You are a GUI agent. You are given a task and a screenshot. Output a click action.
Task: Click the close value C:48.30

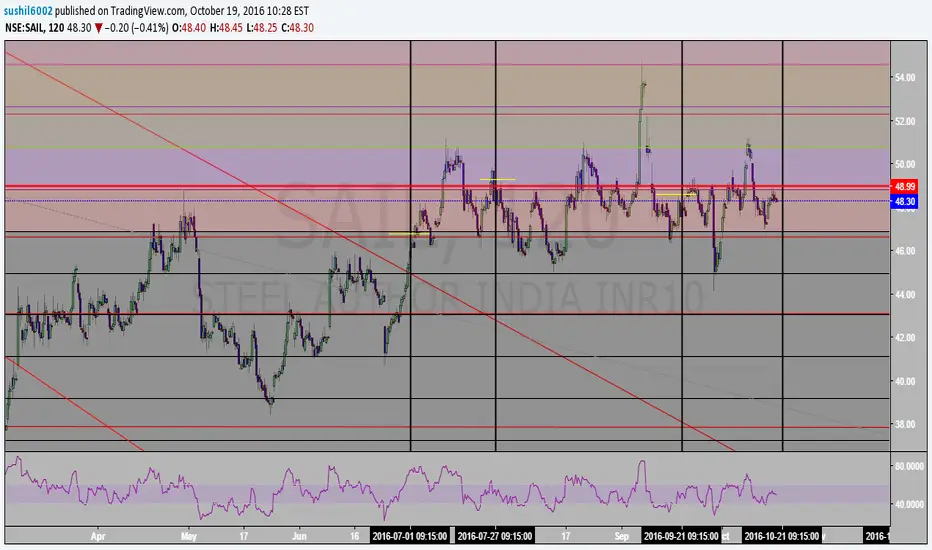pyautogui.click(x=297, y=28)
